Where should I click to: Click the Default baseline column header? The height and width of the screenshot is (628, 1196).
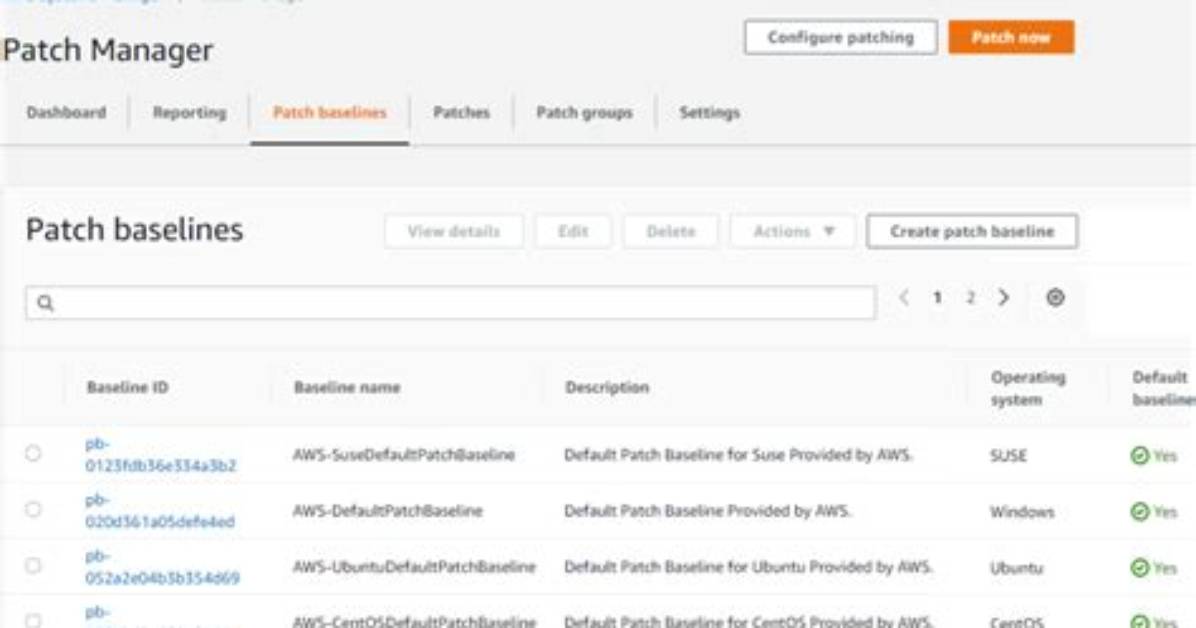point(1163,388)
